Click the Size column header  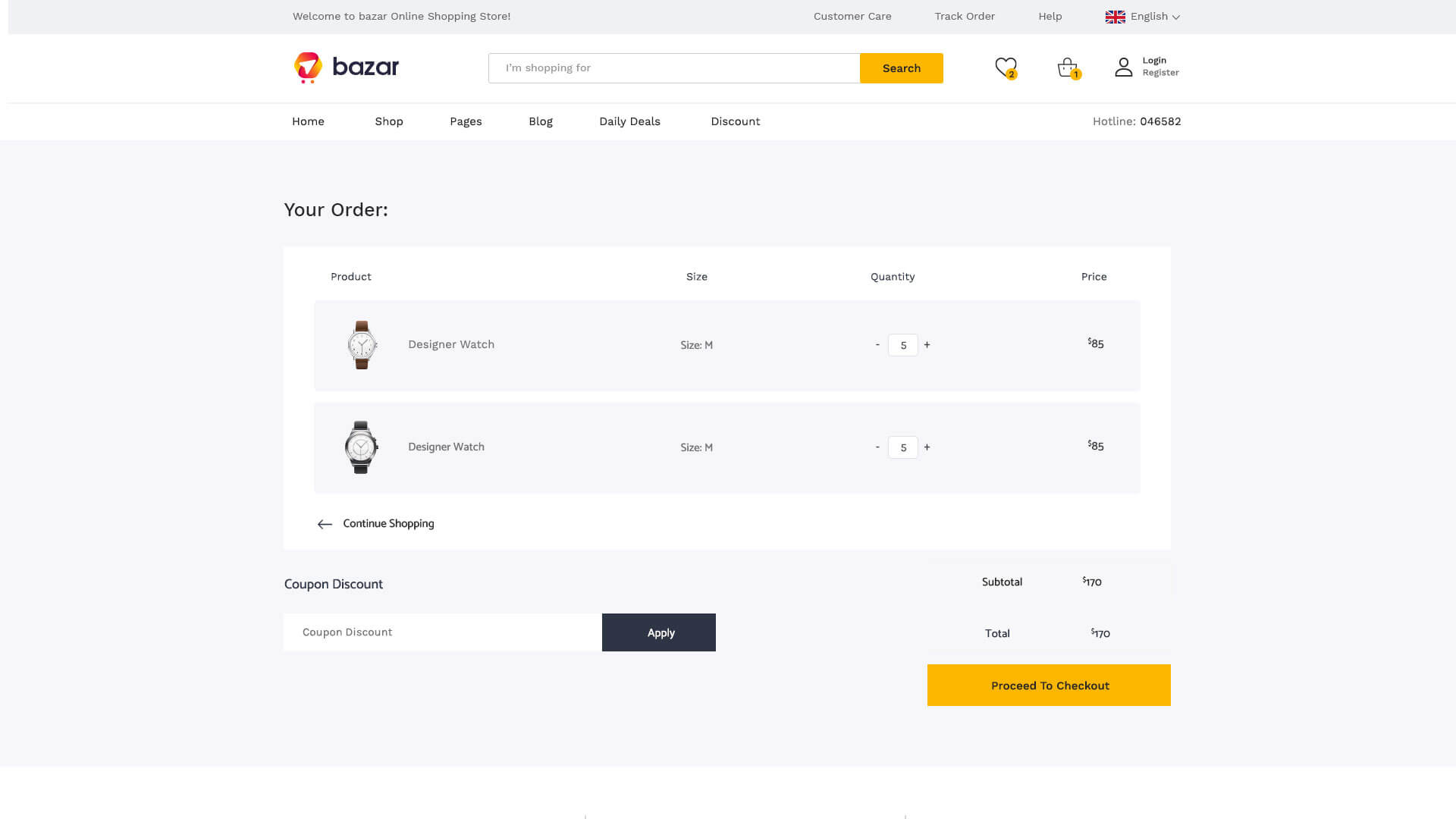point(697,277)
